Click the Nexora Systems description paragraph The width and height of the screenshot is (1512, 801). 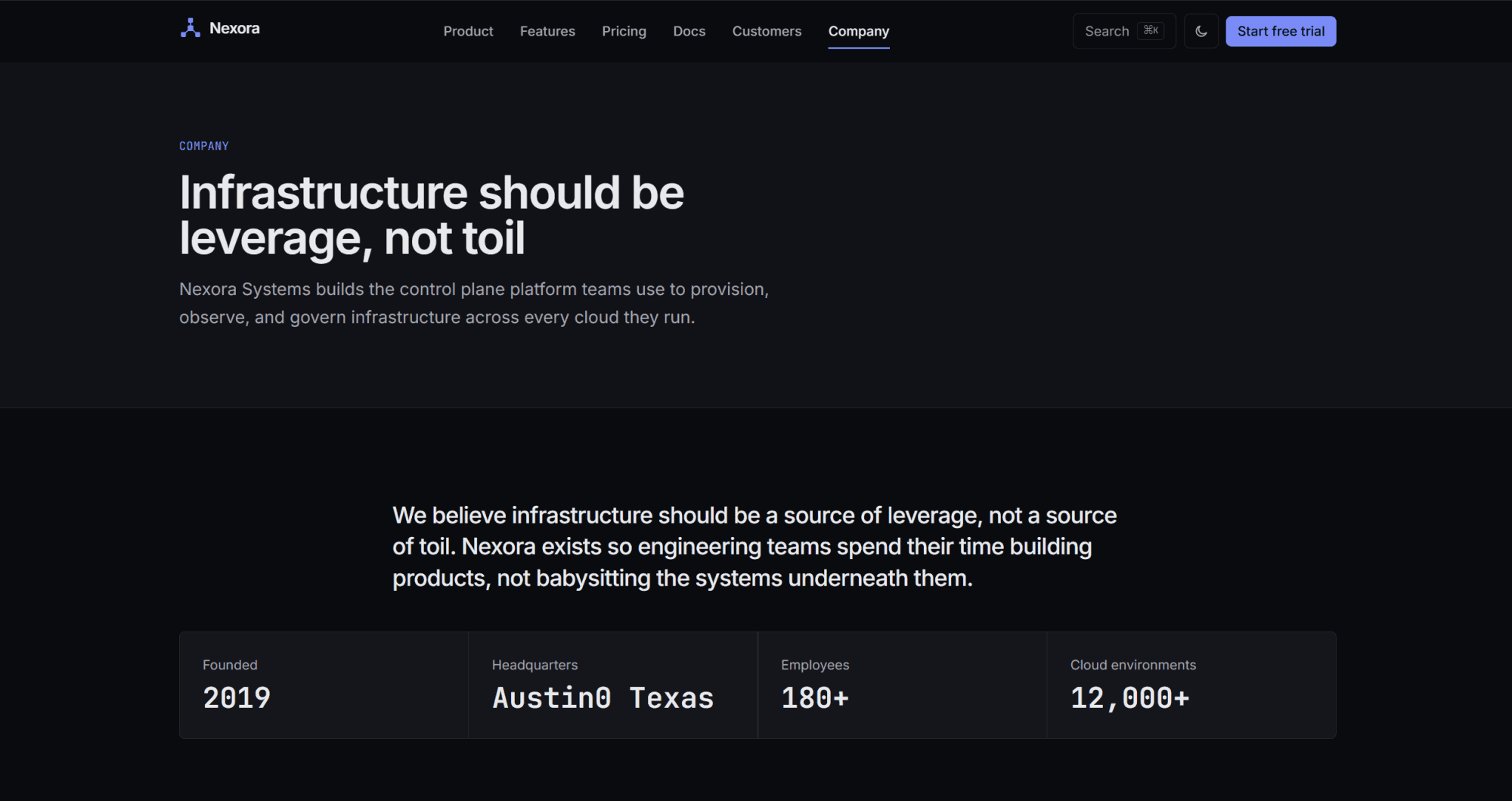[x=474, y=303]
